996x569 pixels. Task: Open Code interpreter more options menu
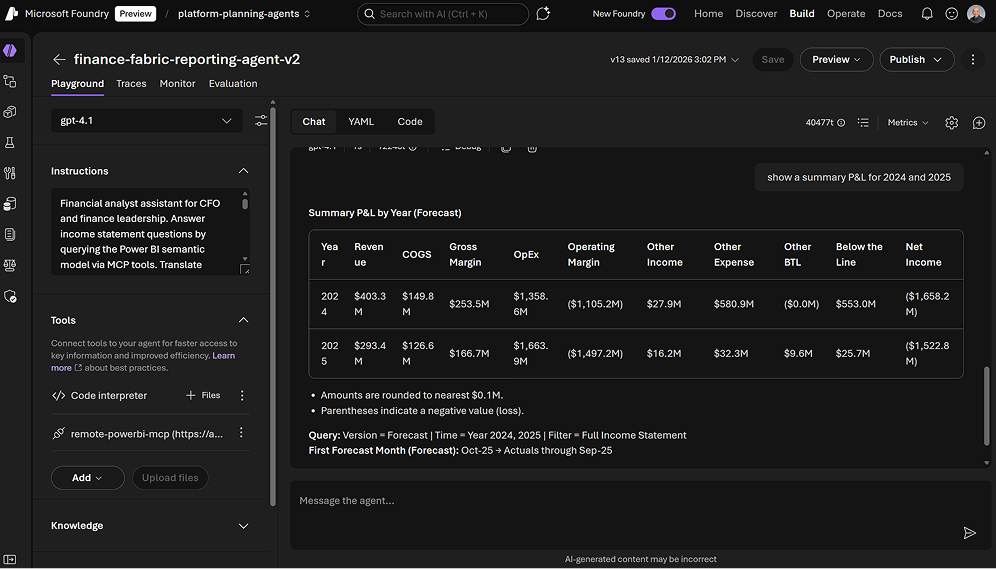tap(242, 396)
